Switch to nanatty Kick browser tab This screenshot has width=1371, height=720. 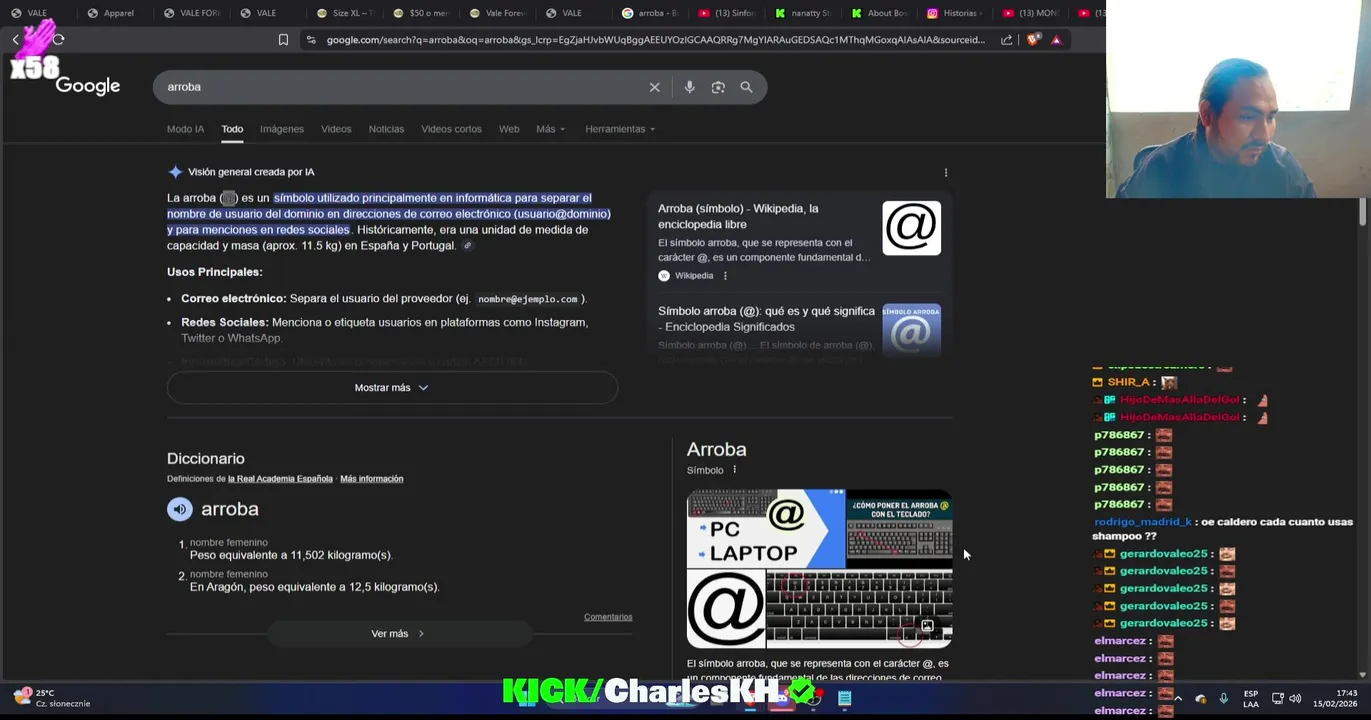[802, 13]
